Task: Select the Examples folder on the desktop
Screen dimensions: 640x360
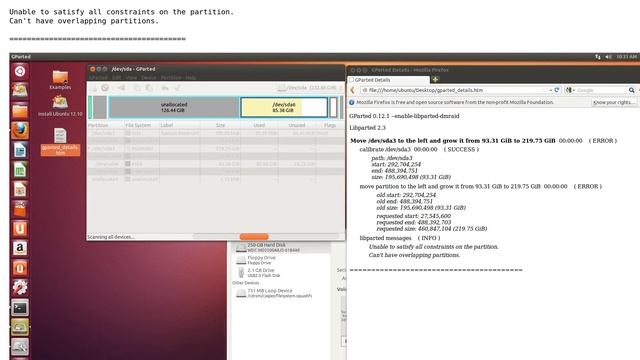Action: (60, 80)
